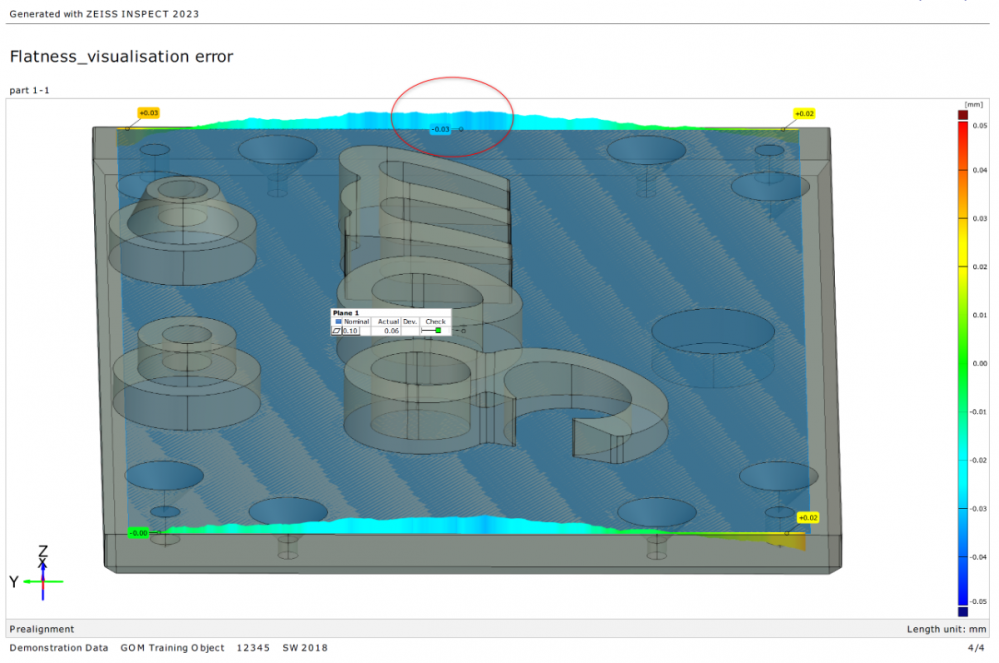
Task: Click the Flatness_visualisation error report title
Action: click(121, 57)
